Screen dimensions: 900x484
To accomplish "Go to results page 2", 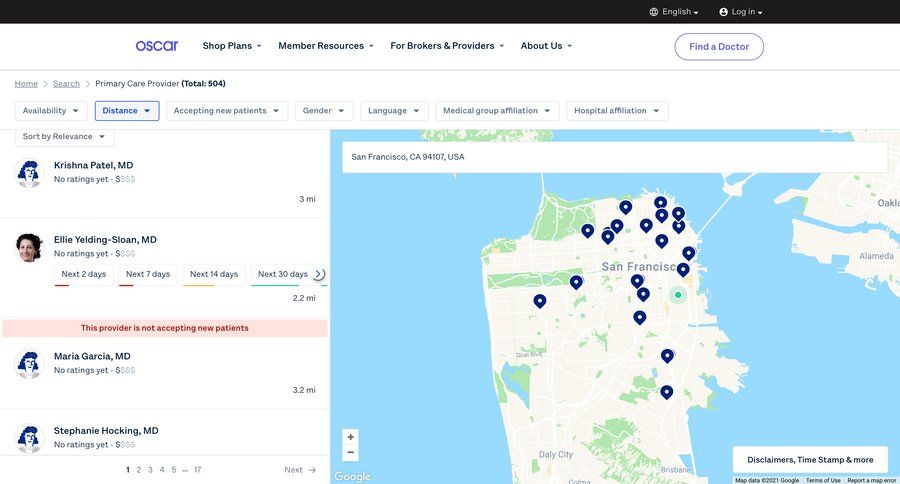I will click(138, 470).
